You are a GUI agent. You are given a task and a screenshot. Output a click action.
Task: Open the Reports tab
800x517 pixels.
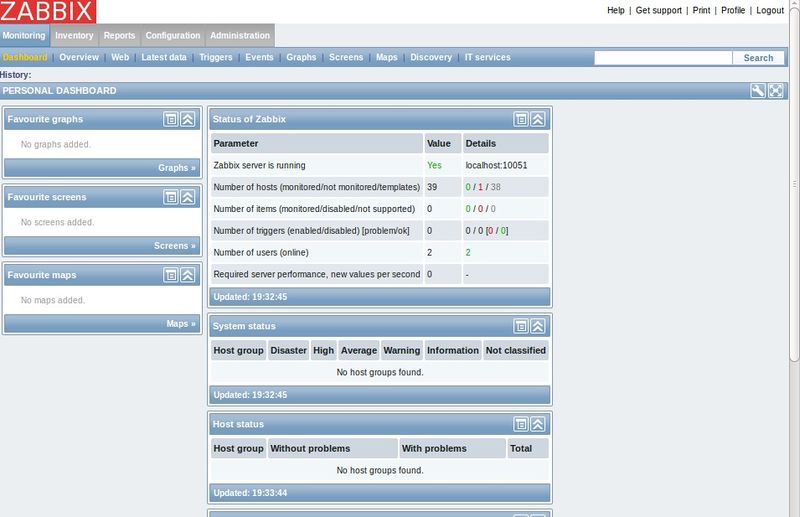pyautogui.click(x=119, y=35)
